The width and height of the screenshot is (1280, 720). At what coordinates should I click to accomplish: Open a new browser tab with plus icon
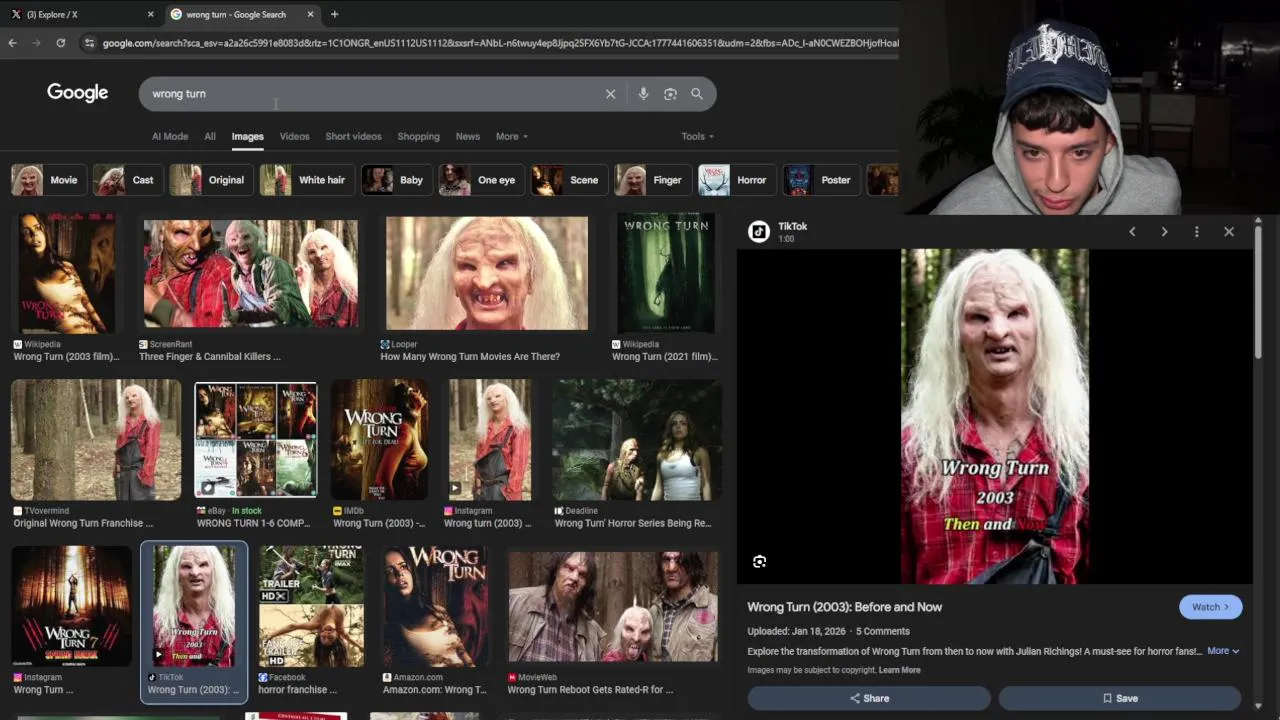click(x=334, y=14)
